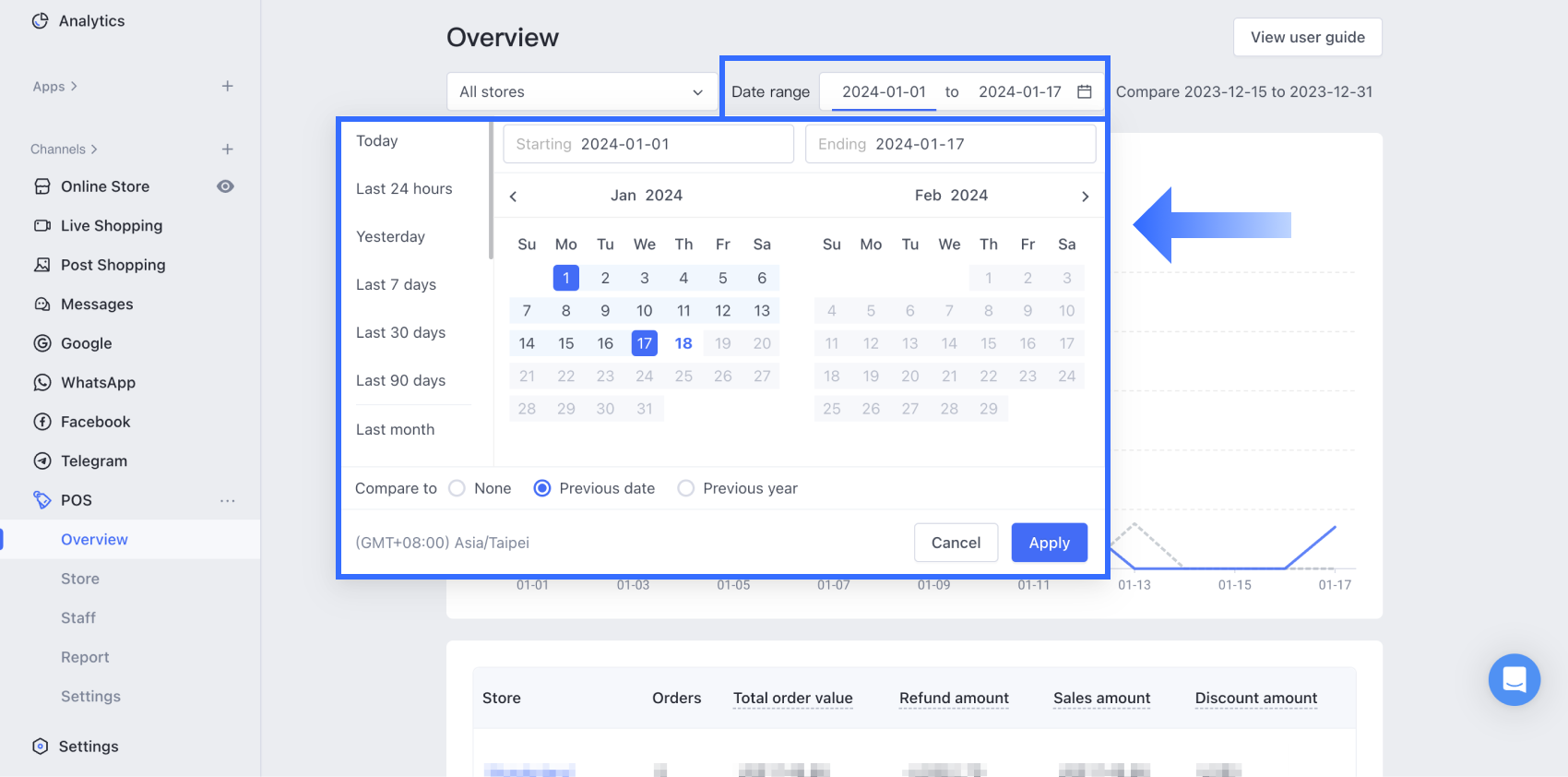Toggle the Online Store eye visibility icon
This screenshot has width=1568, height=777.
coord(225,186)
